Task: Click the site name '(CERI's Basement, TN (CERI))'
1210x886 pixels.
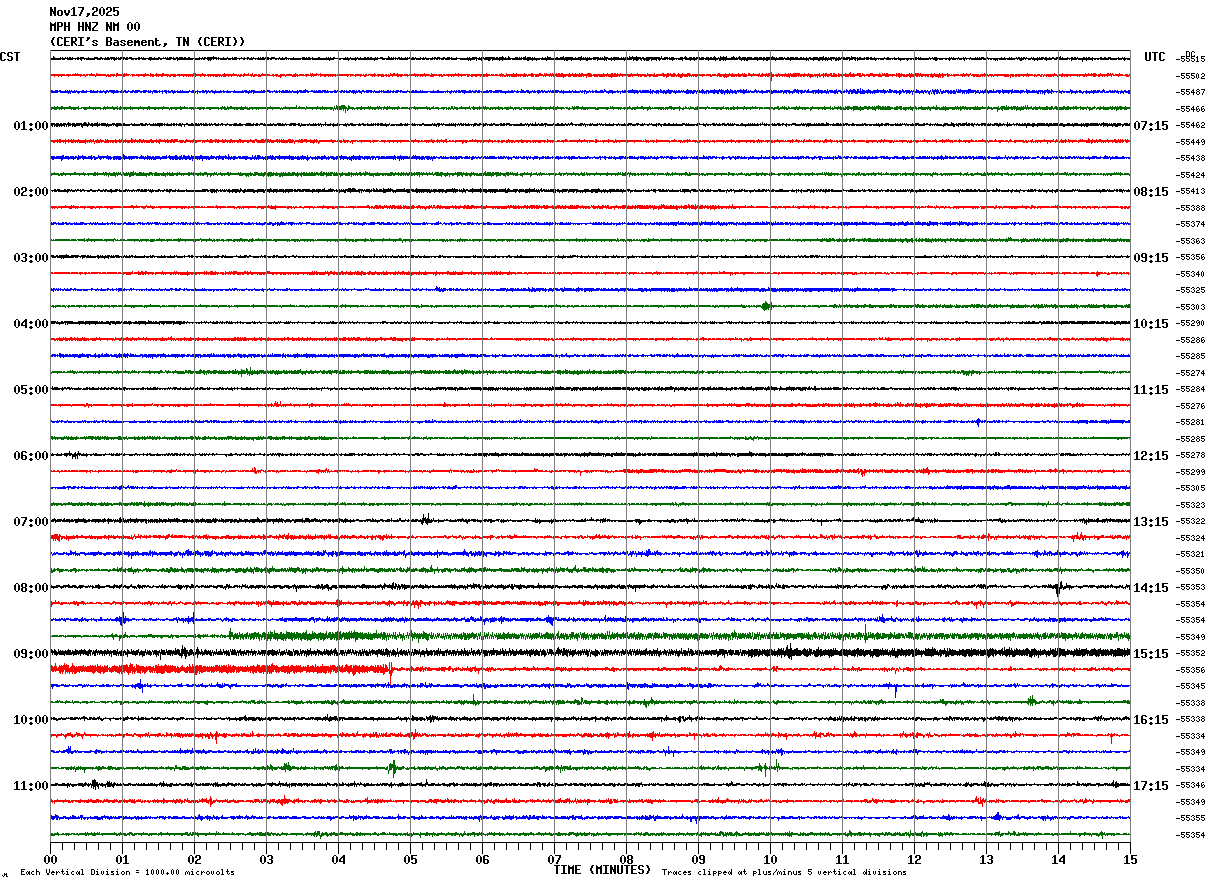Action: [x=147, y=42]
